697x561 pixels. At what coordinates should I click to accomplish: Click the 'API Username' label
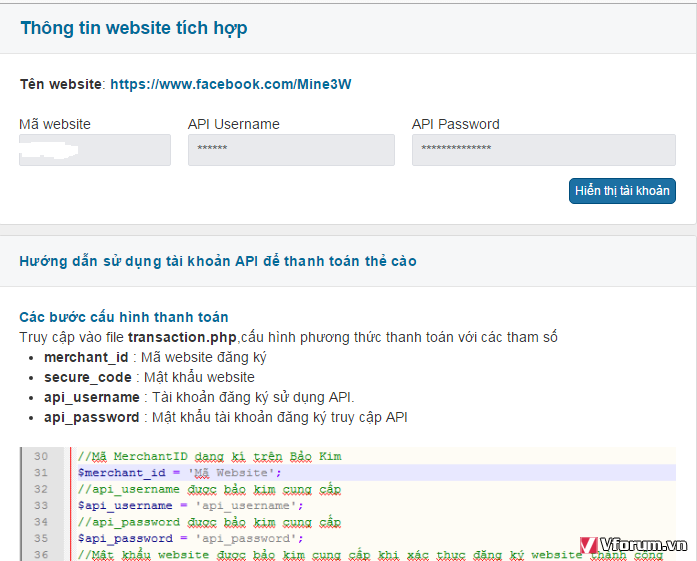click(234, 124)
